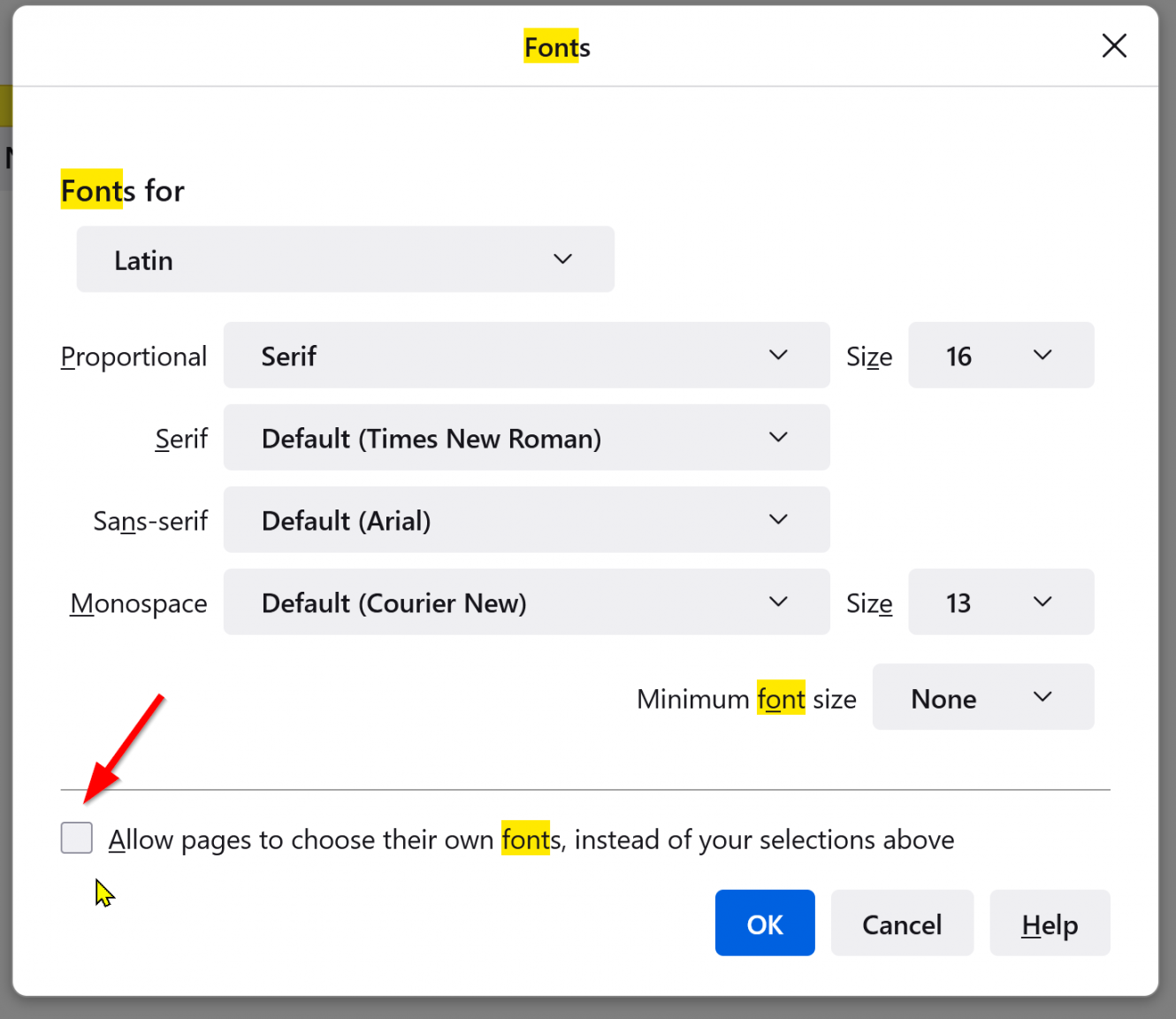Click the Serif label left of Times New Roman
The width and height of the screenshot is (1176, 1019).
point(181,439)
